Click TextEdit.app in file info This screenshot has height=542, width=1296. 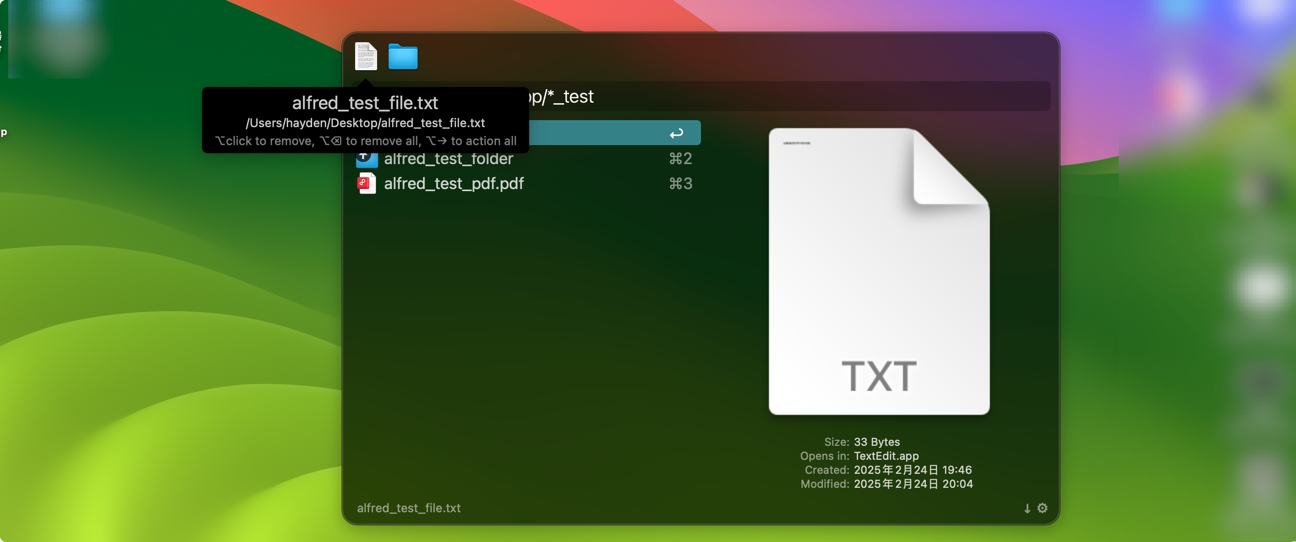(886, 456)
